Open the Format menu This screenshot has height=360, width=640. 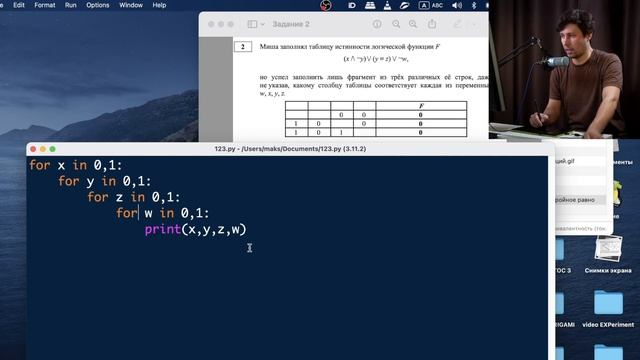pos(44,5)
